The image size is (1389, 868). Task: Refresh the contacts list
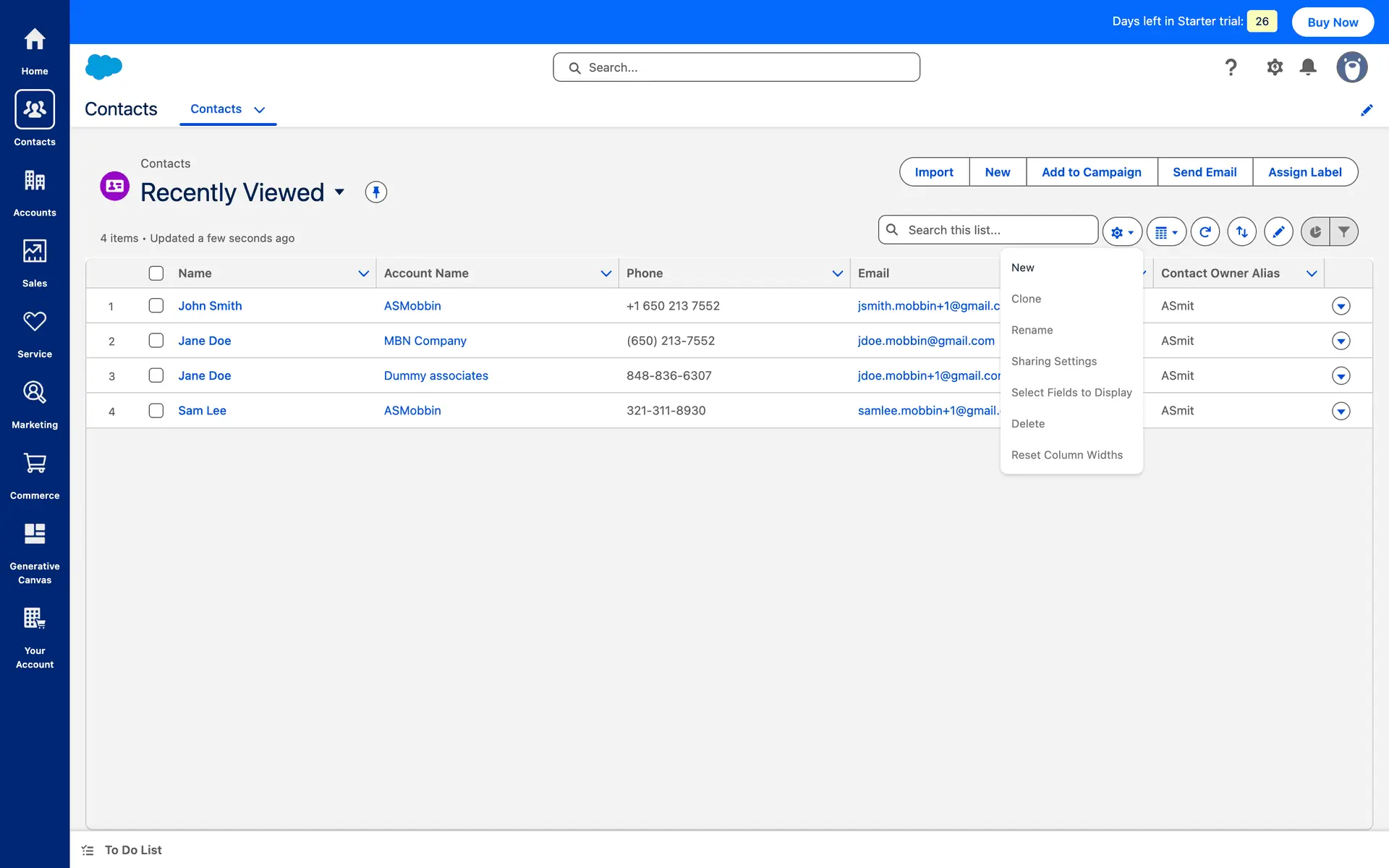pyautogui.click(x=1205, y=232)
